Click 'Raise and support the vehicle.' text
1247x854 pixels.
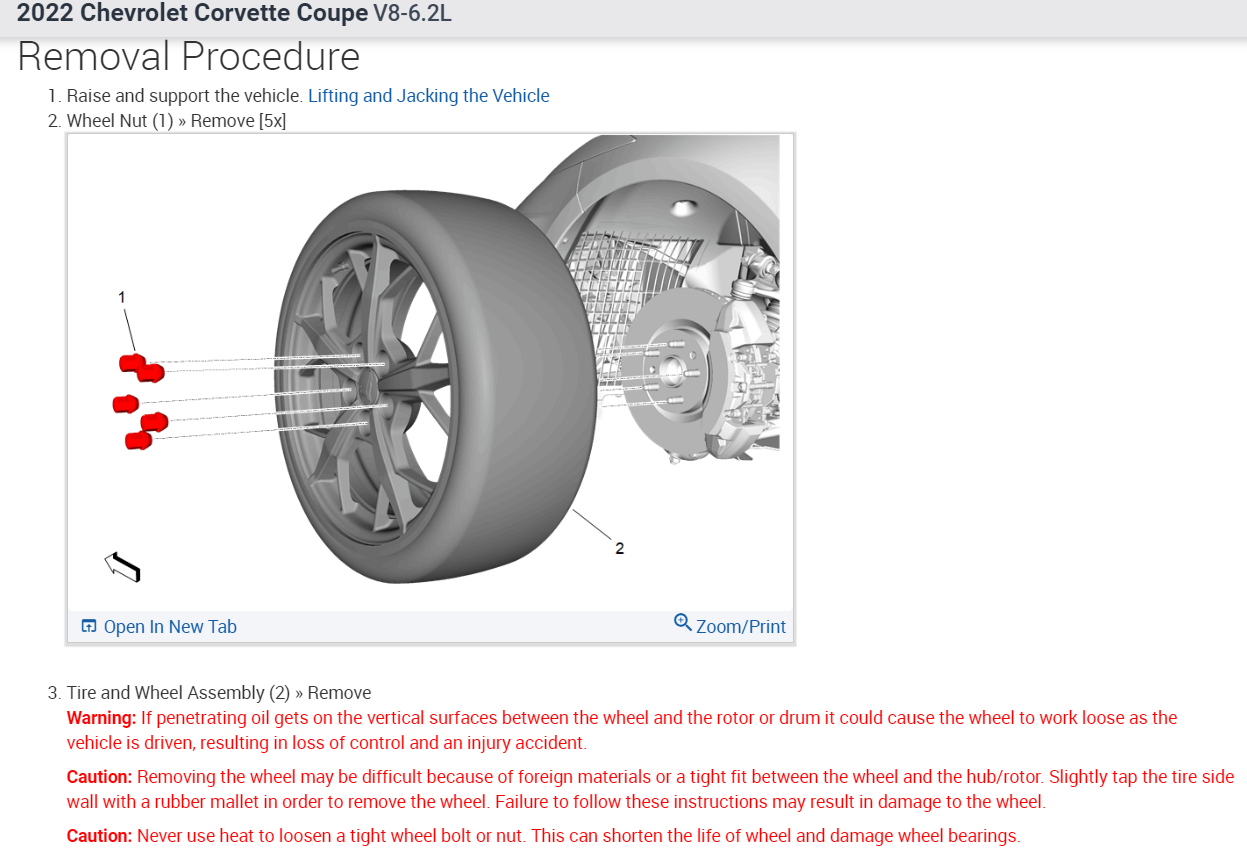point(185,96)
